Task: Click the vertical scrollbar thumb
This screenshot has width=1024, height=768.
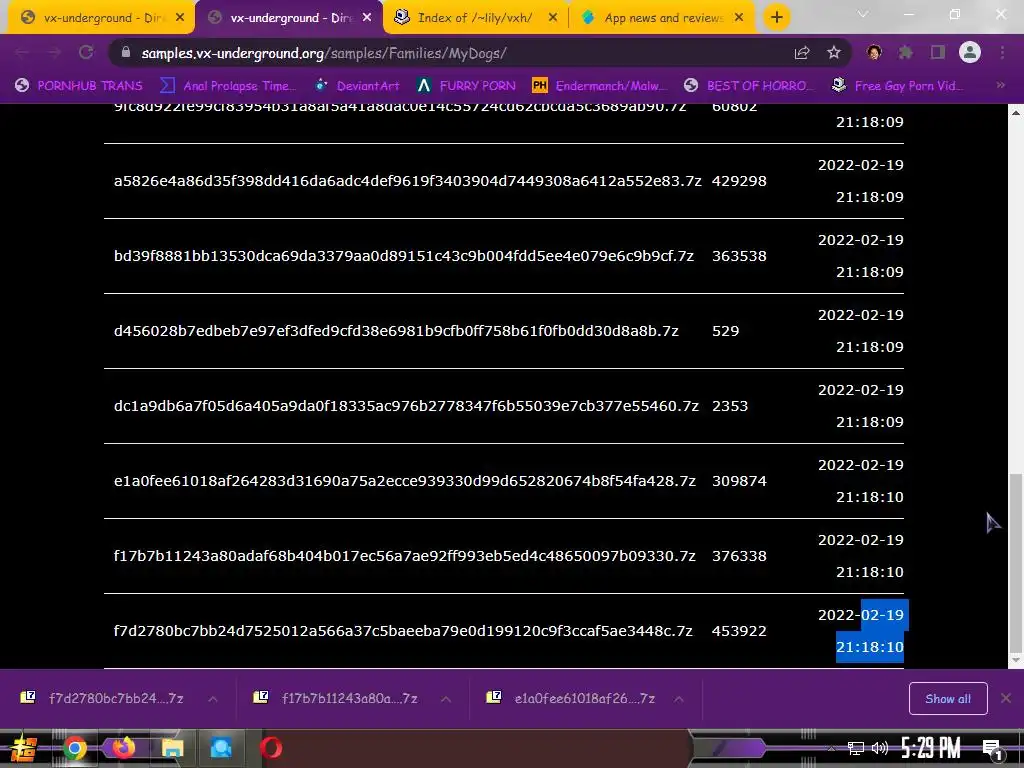Action: pos(1016,564)
